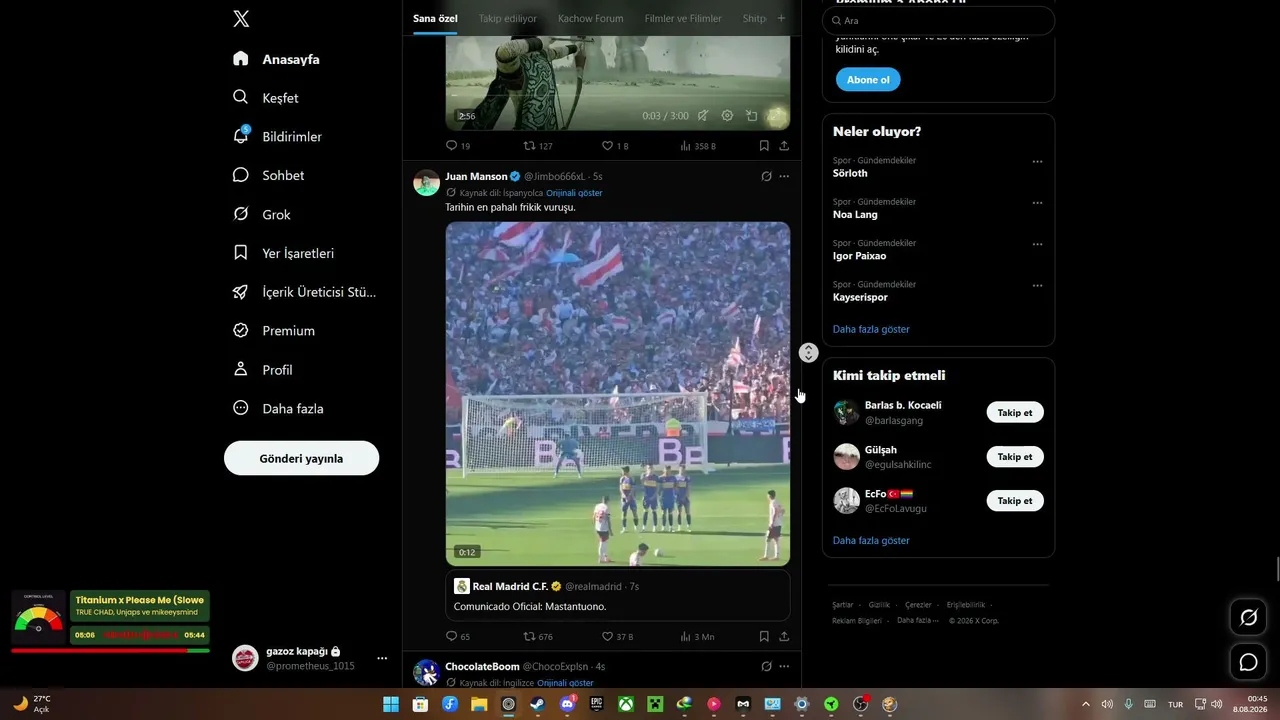Repost the post with 676 reposts
Screen dimensions: 1280x720
tap(538, 636)
